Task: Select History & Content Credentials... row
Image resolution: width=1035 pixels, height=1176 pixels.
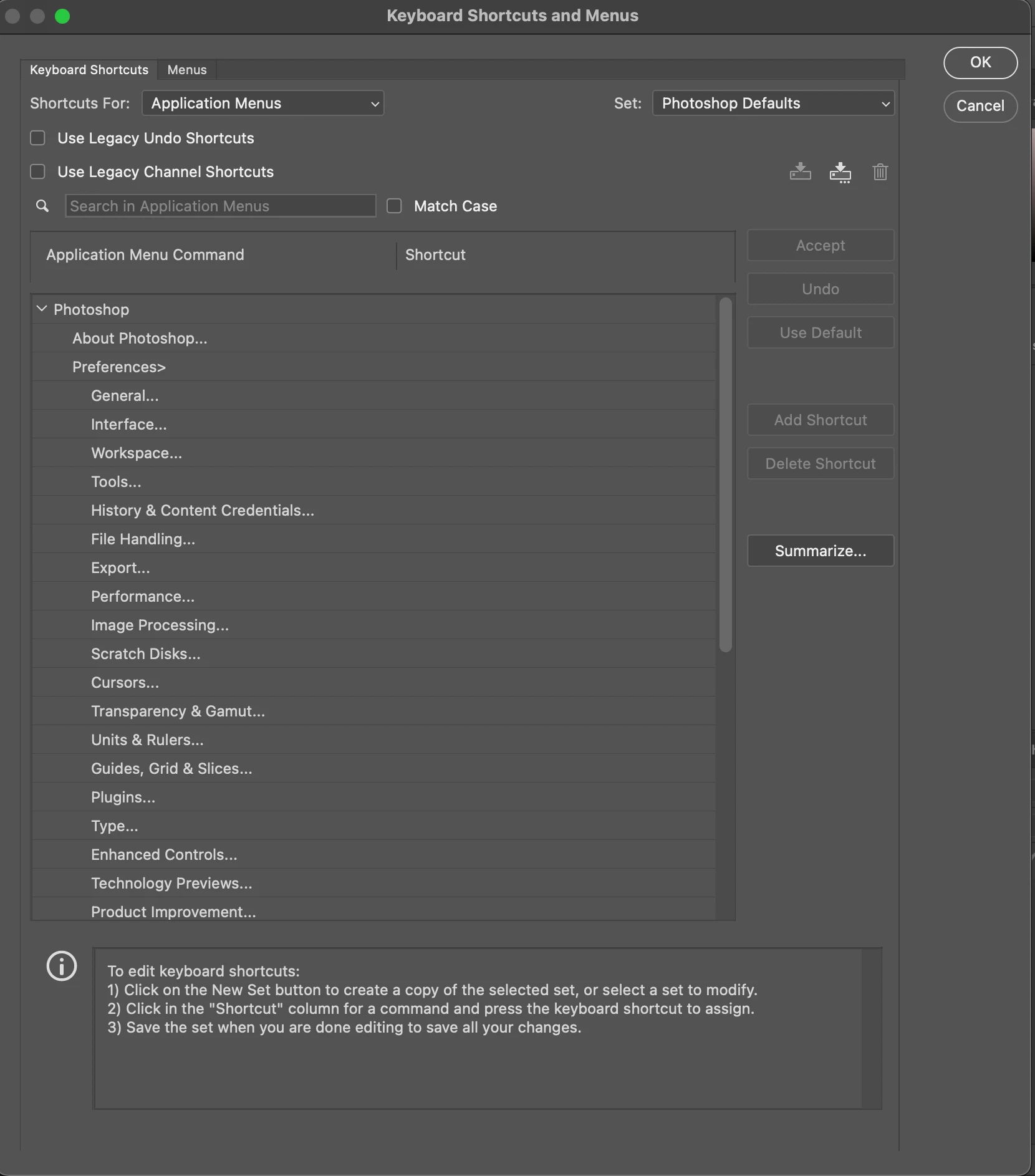Action: pyautogui.click(x=373, y=510)
